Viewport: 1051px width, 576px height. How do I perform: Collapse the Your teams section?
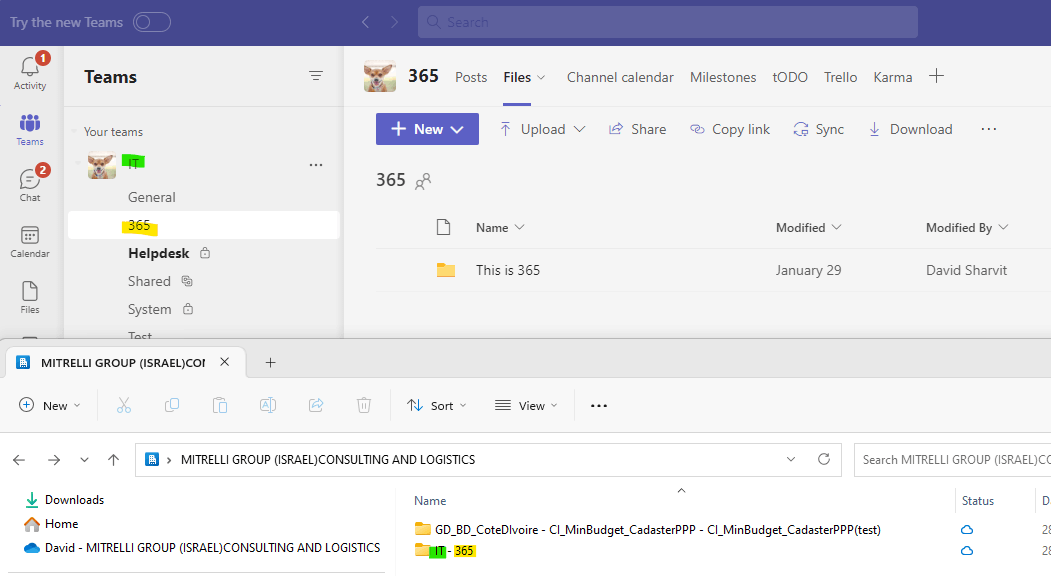(74, 131)
